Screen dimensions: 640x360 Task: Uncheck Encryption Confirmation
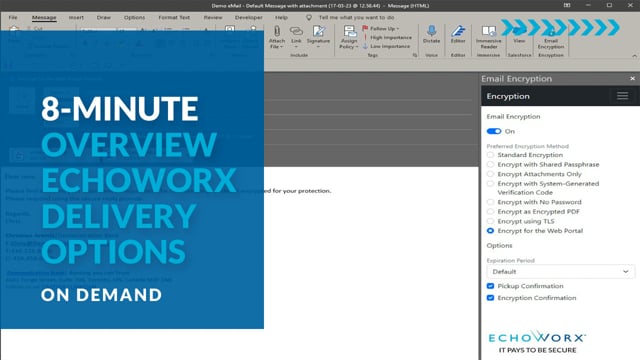pyautogui.click(x=491, y=298)
